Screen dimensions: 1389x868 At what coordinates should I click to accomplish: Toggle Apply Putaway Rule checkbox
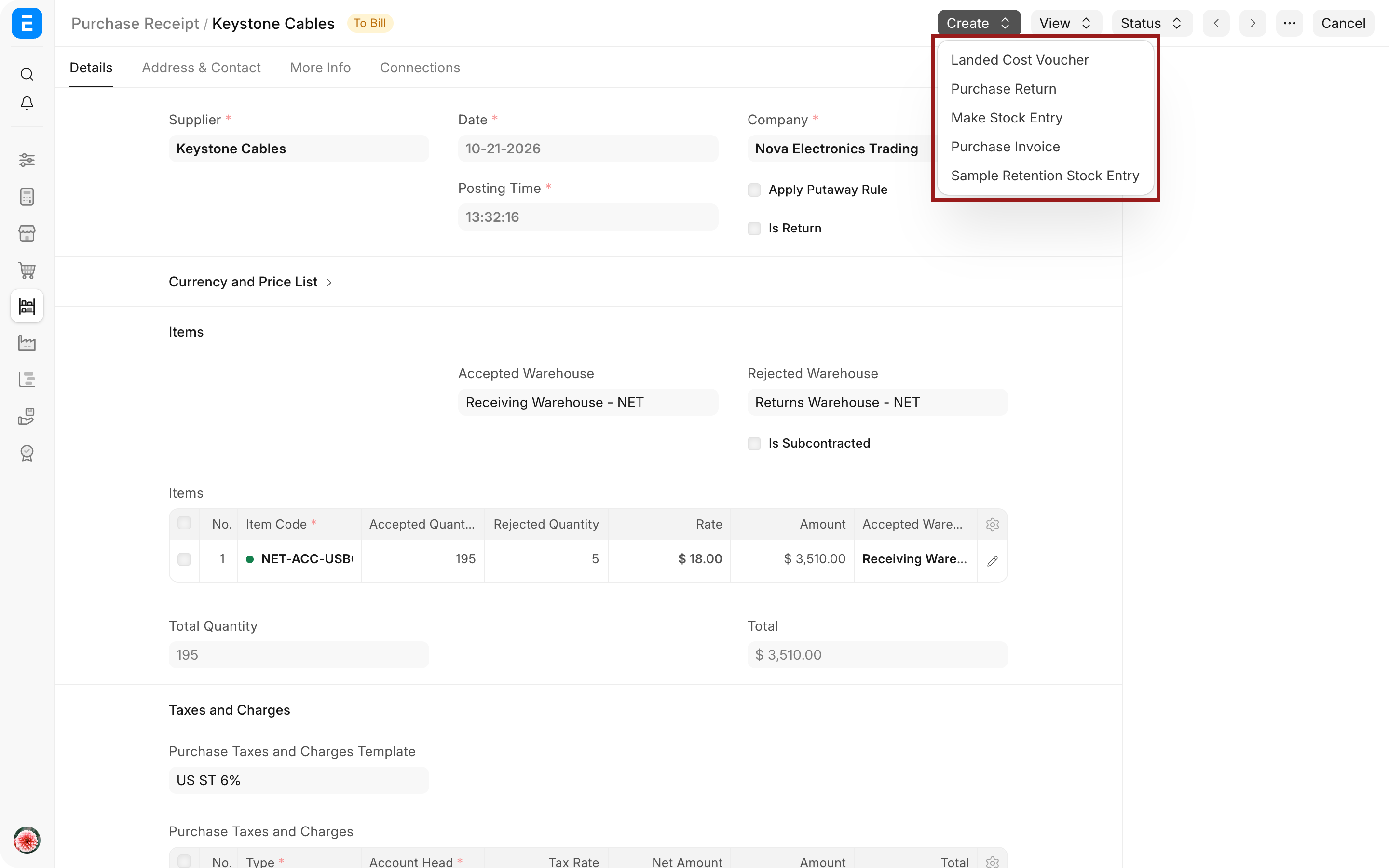click(x=754, y=190)
